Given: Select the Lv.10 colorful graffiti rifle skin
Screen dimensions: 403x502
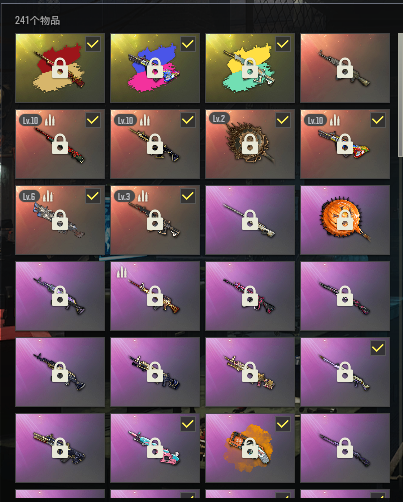Looking at the screenshot, I should pyautogui.click(x=345, y=144).
